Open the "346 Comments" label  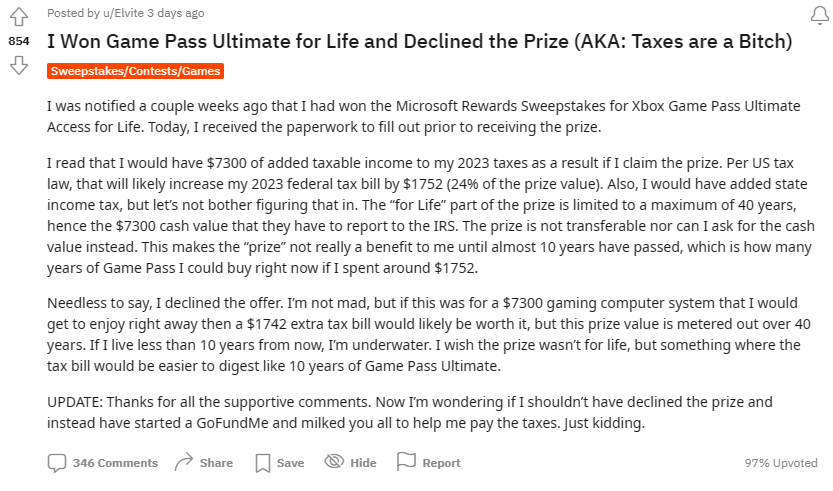(x=115, y=463)
